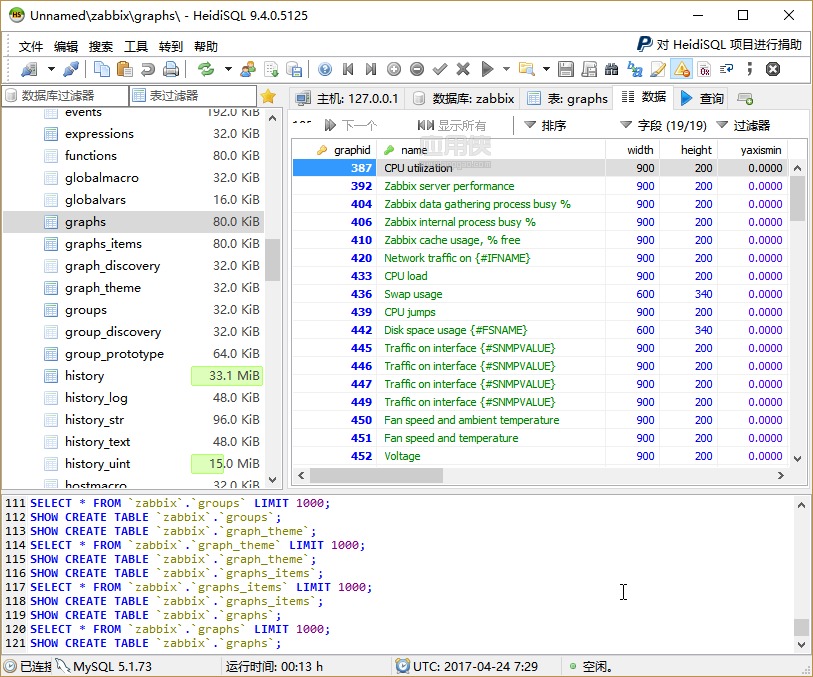This screenshot has height=677, width=813.
Task: Click the delete row minus icon
Action: point(417,69)
